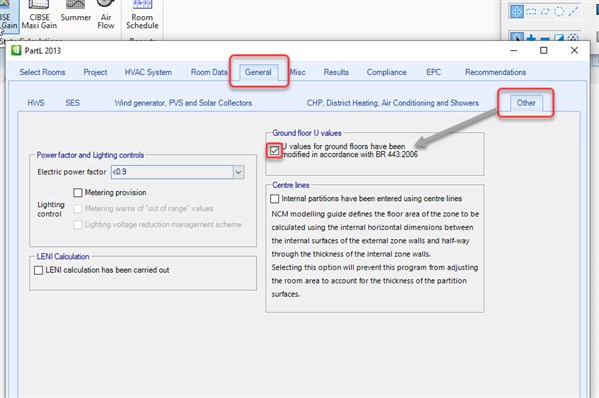Open the Results tab
The height and width of the screenshot is (398, 599).
[336, 72]
